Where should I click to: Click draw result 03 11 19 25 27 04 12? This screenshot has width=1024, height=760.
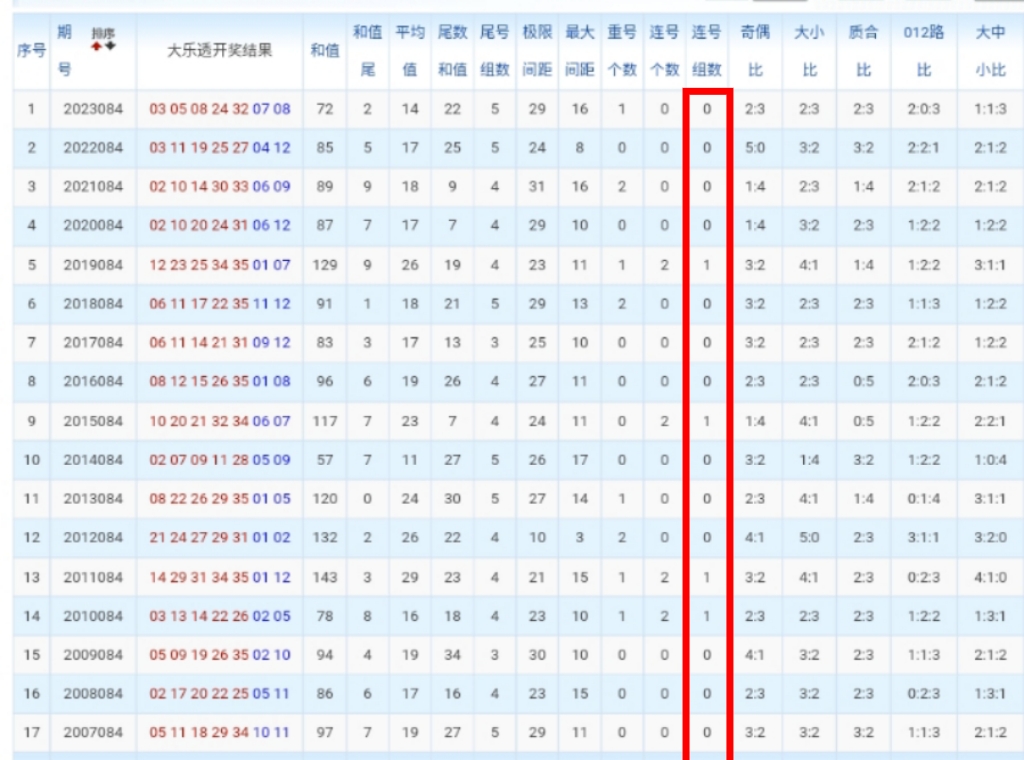pyautogui.click(x=219, y=148)
